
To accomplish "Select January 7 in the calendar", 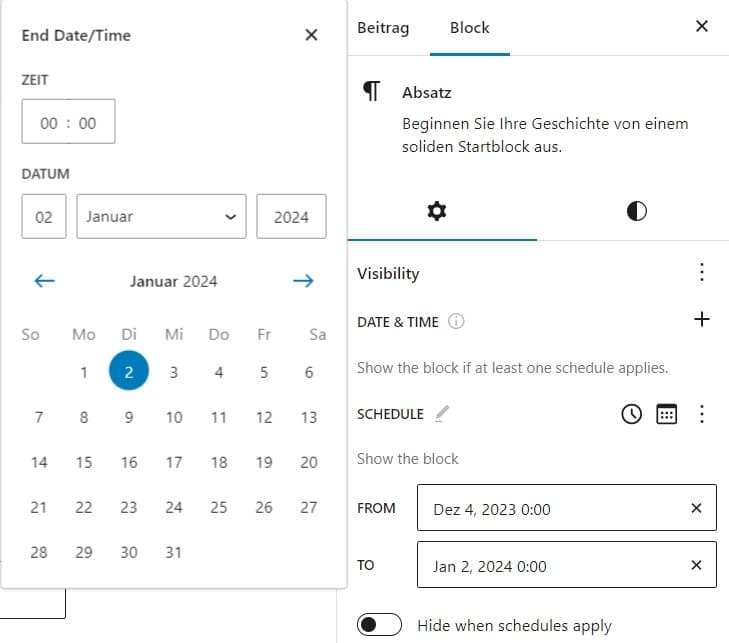I will pos(39,417).
